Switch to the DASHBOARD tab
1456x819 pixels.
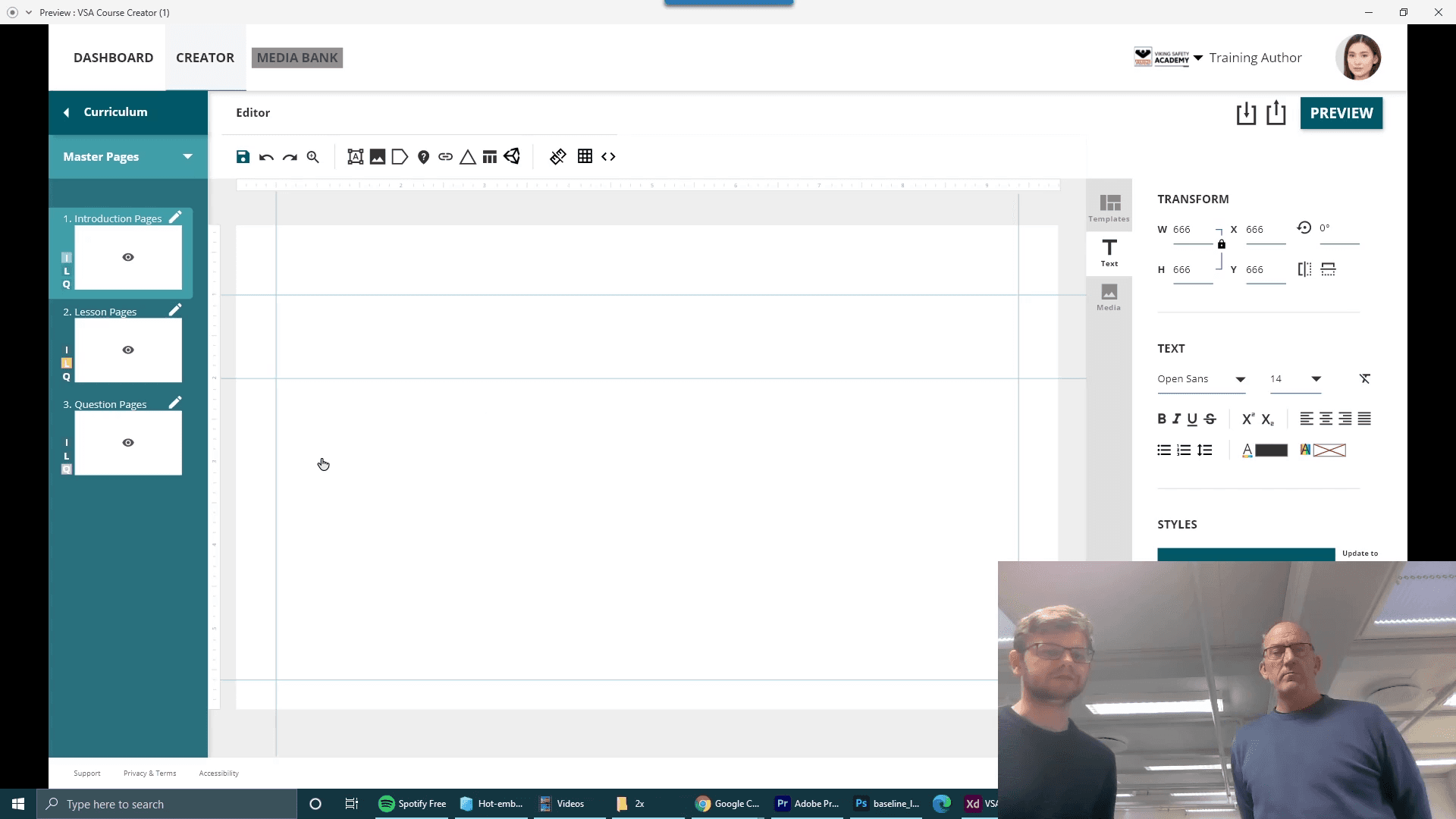pos(113,58)
